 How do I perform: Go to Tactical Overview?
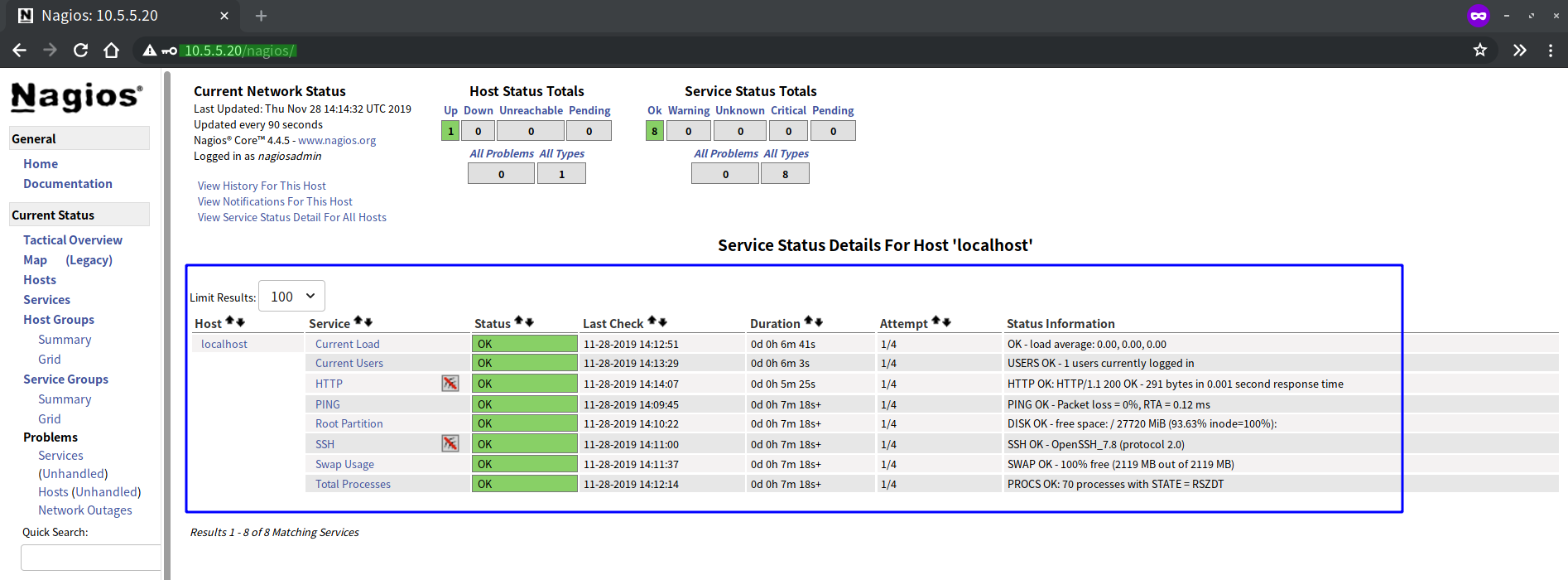tap(73, 240)
